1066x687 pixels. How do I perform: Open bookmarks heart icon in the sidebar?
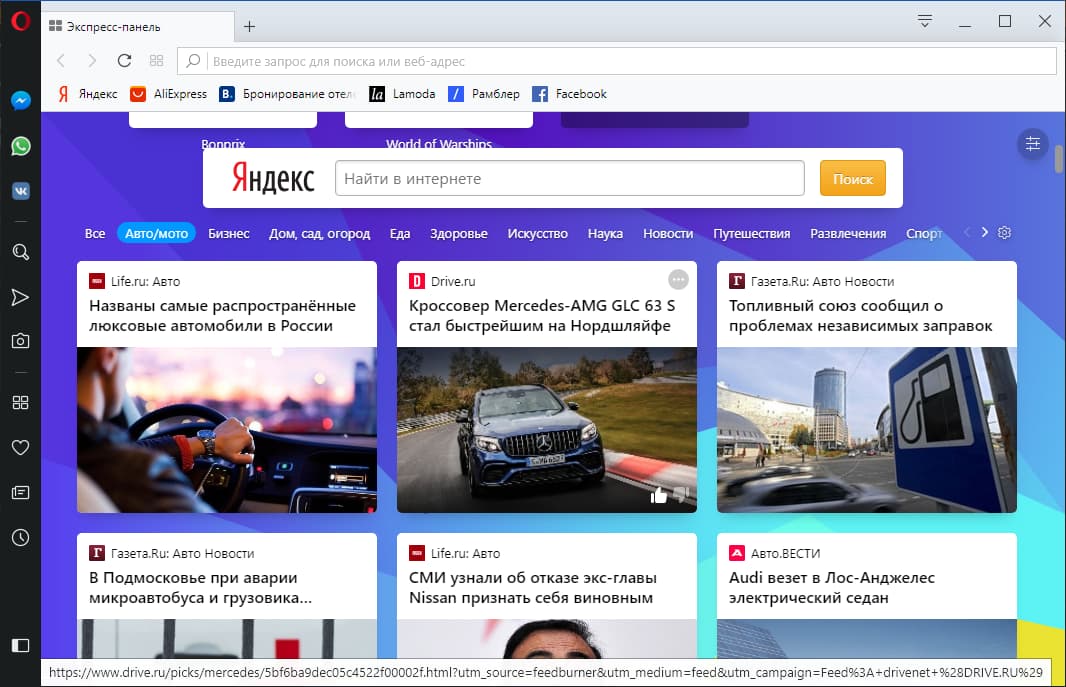point(20,448)
